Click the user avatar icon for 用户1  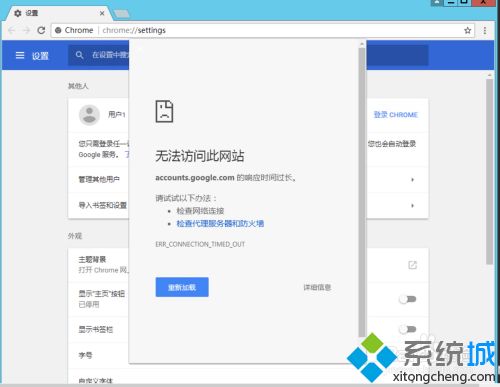coord(89,115)
